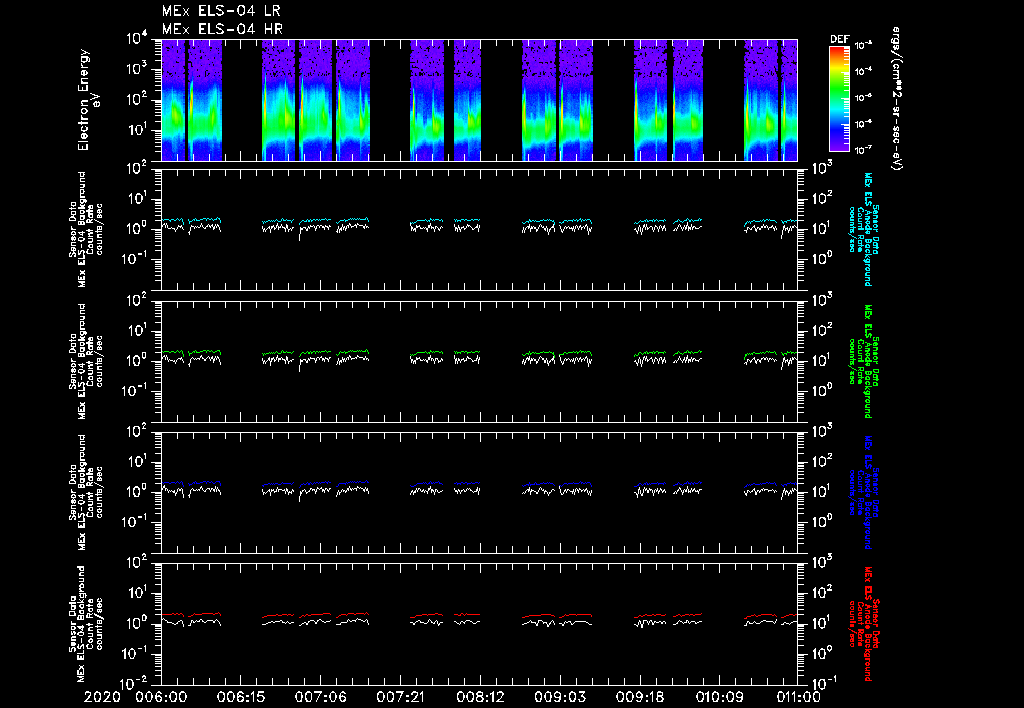
Task: Click the "Sensor Data" left axis label beside the cyan trace
Action: 72,229
